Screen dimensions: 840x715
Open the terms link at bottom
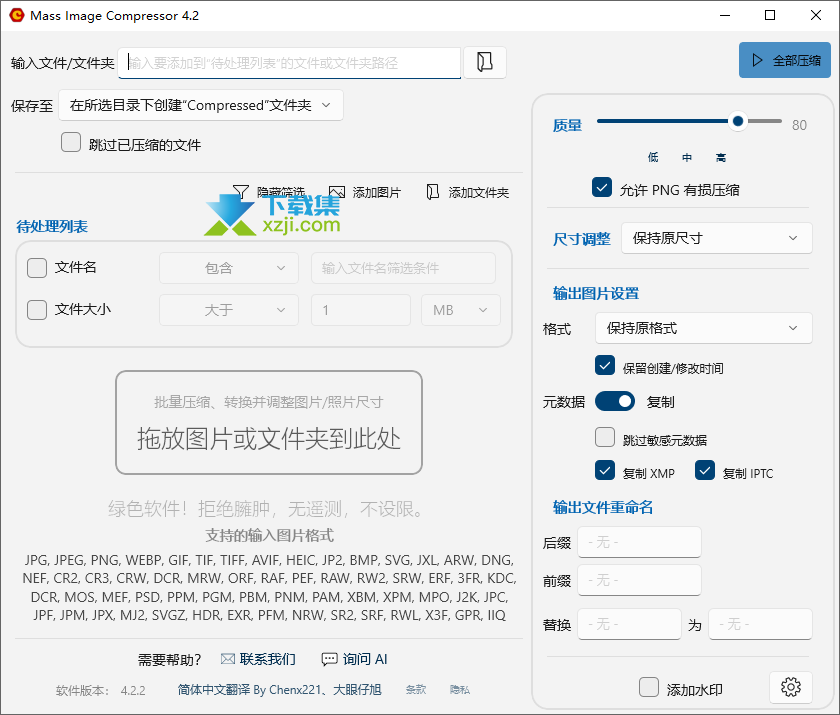tap(416, 690)
